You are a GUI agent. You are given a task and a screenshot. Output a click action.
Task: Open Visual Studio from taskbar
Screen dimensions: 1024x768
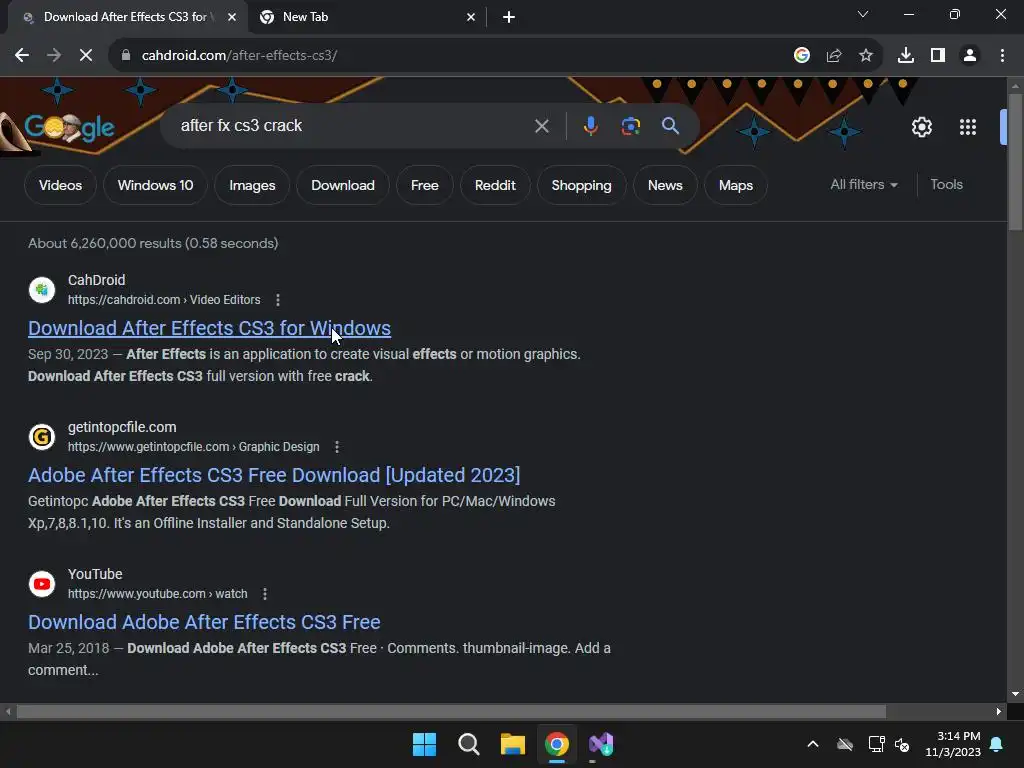point(601,744)
